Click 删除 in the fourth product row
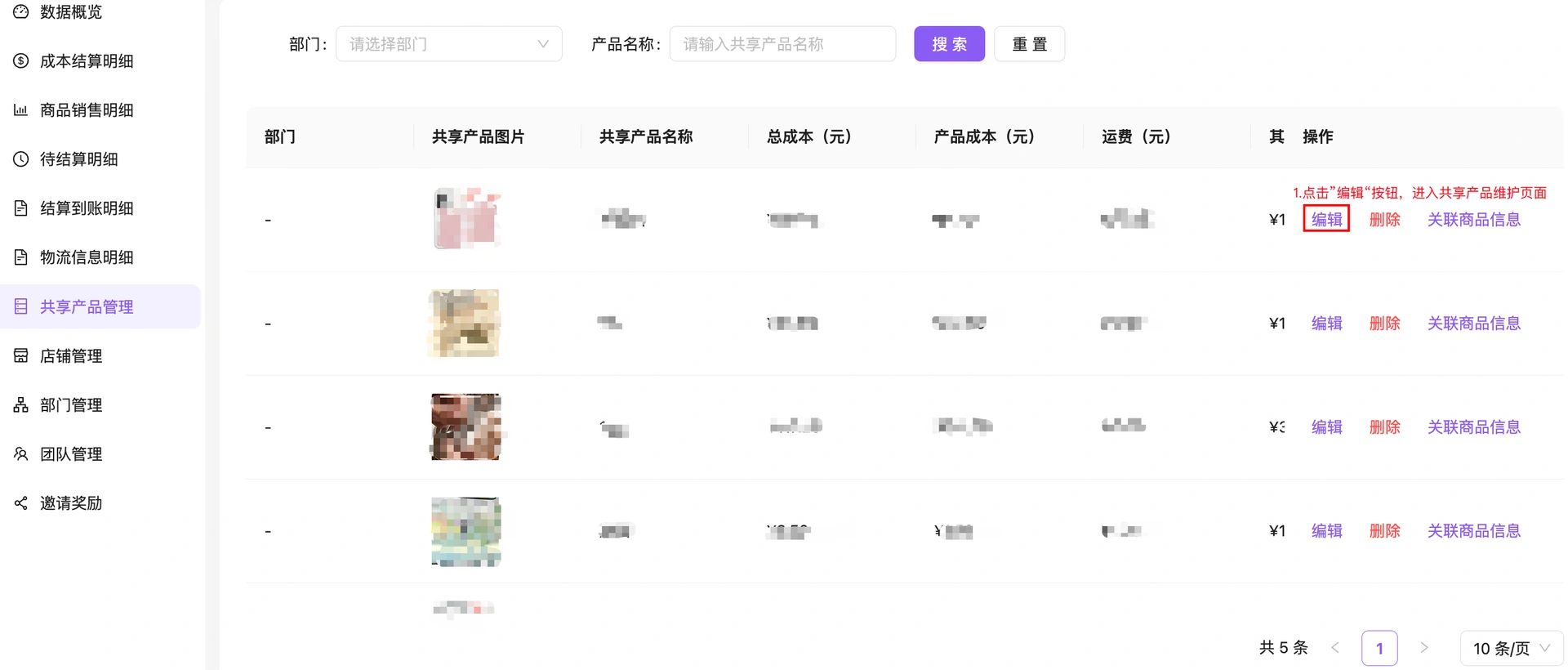 click(1384, 530)
